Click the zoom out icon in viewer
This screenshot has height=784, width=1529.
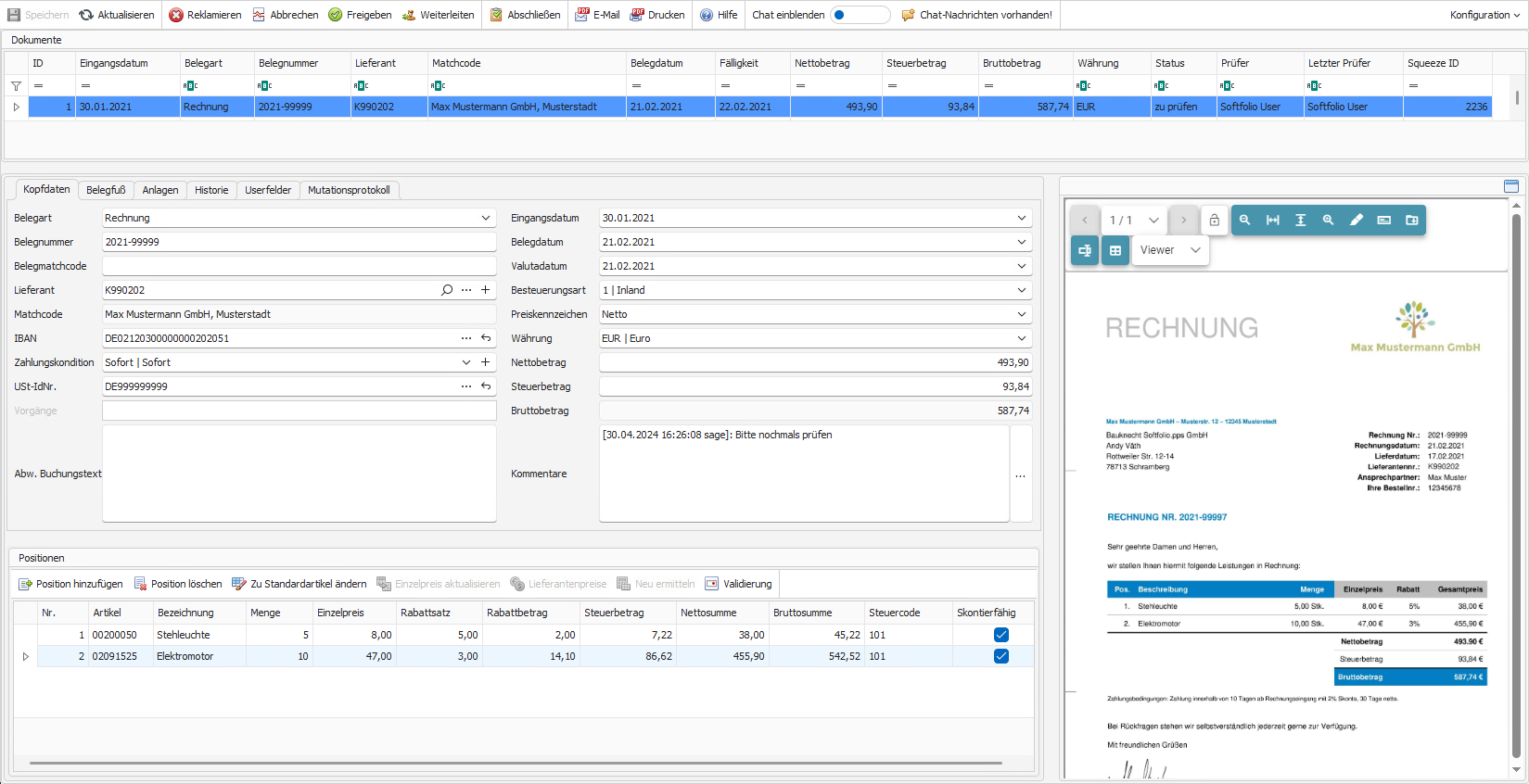click(1244, 221)
